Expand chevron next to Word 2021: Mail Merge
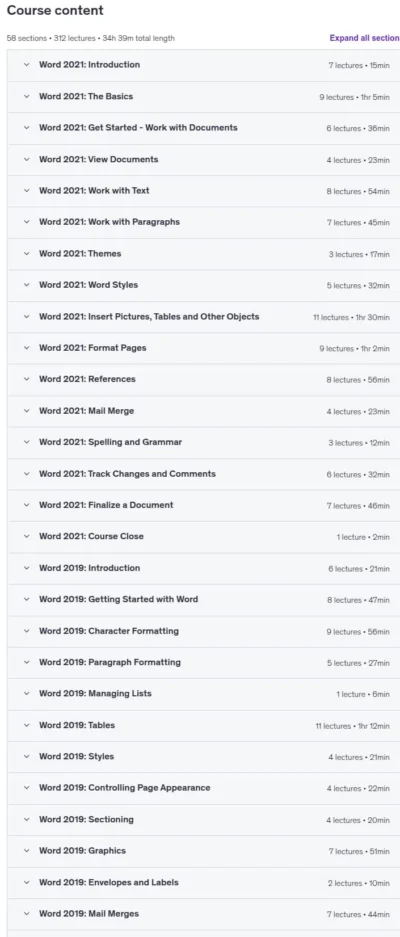The width and height of the screenshot is (400, 937). (26, 411)
